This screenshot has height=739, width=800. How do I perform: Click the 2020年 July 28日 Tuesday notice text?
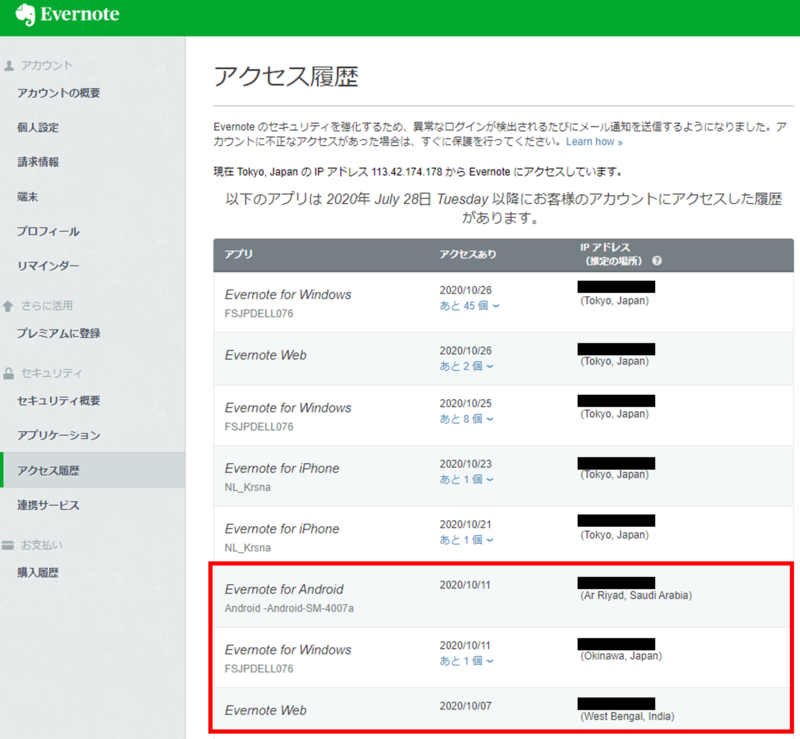coord(504,208)
